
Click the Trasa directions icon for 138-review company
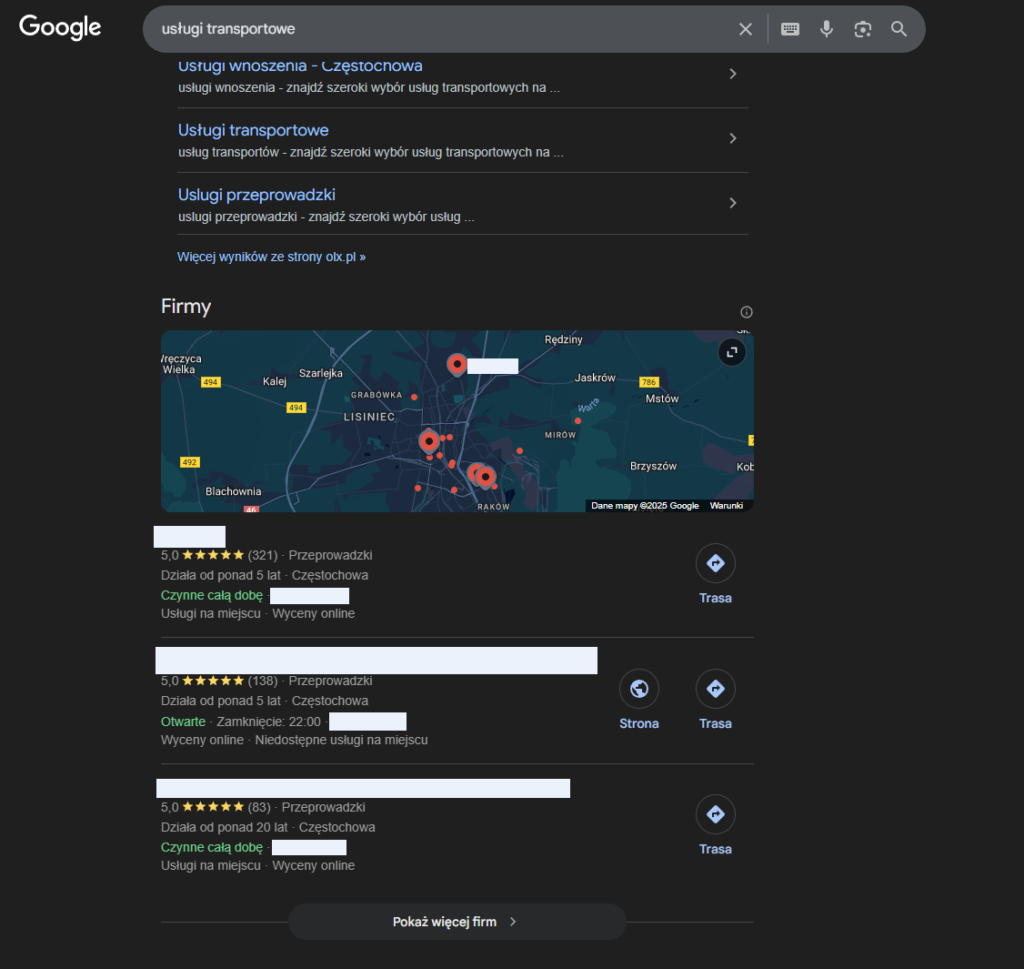pyautogui.click(x=716, y=689)
